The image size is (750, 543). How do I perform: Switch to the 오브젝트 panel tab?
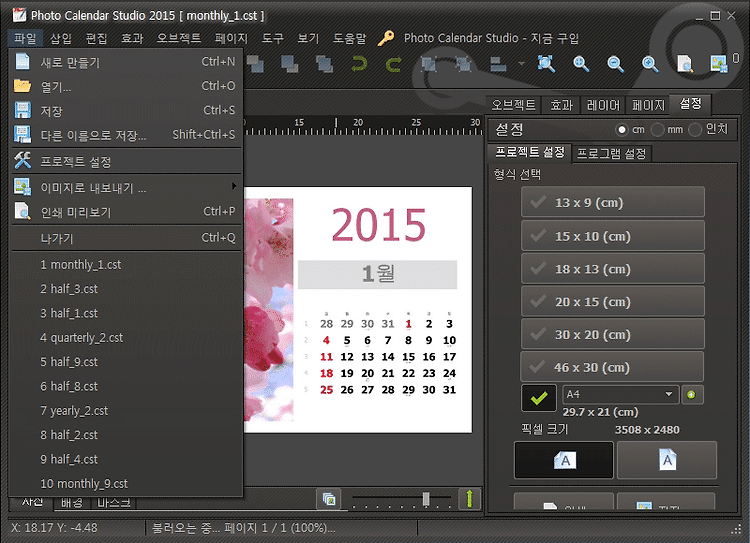(514, 105)
